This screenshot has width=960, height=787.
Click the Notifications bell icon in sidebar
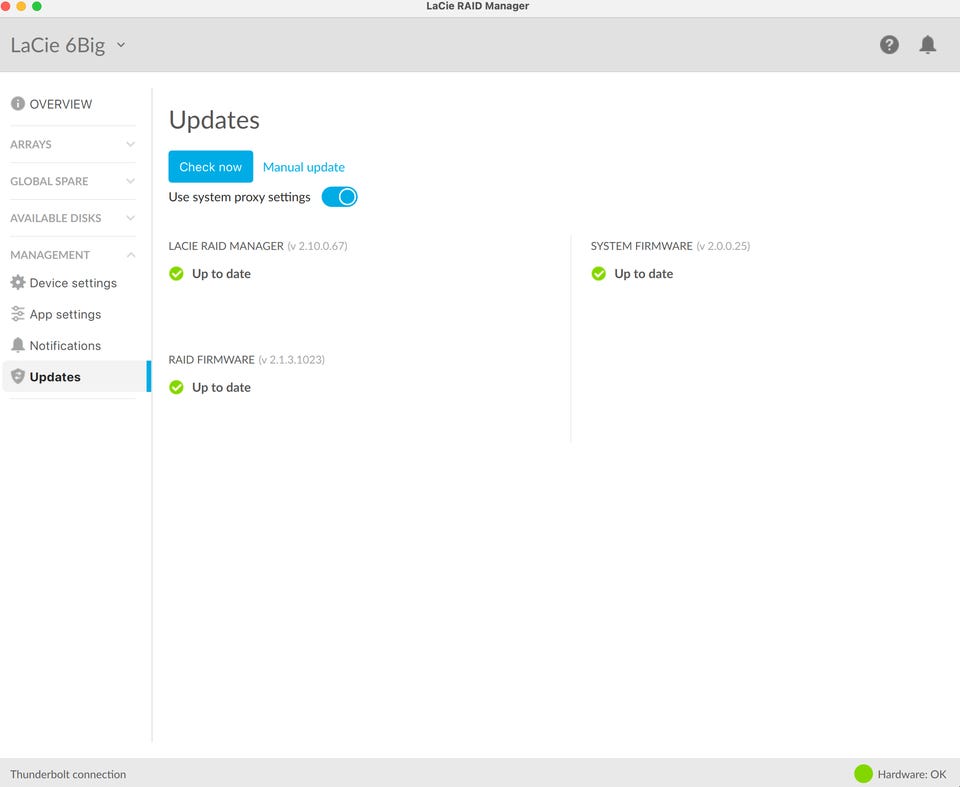click(18, 345)
